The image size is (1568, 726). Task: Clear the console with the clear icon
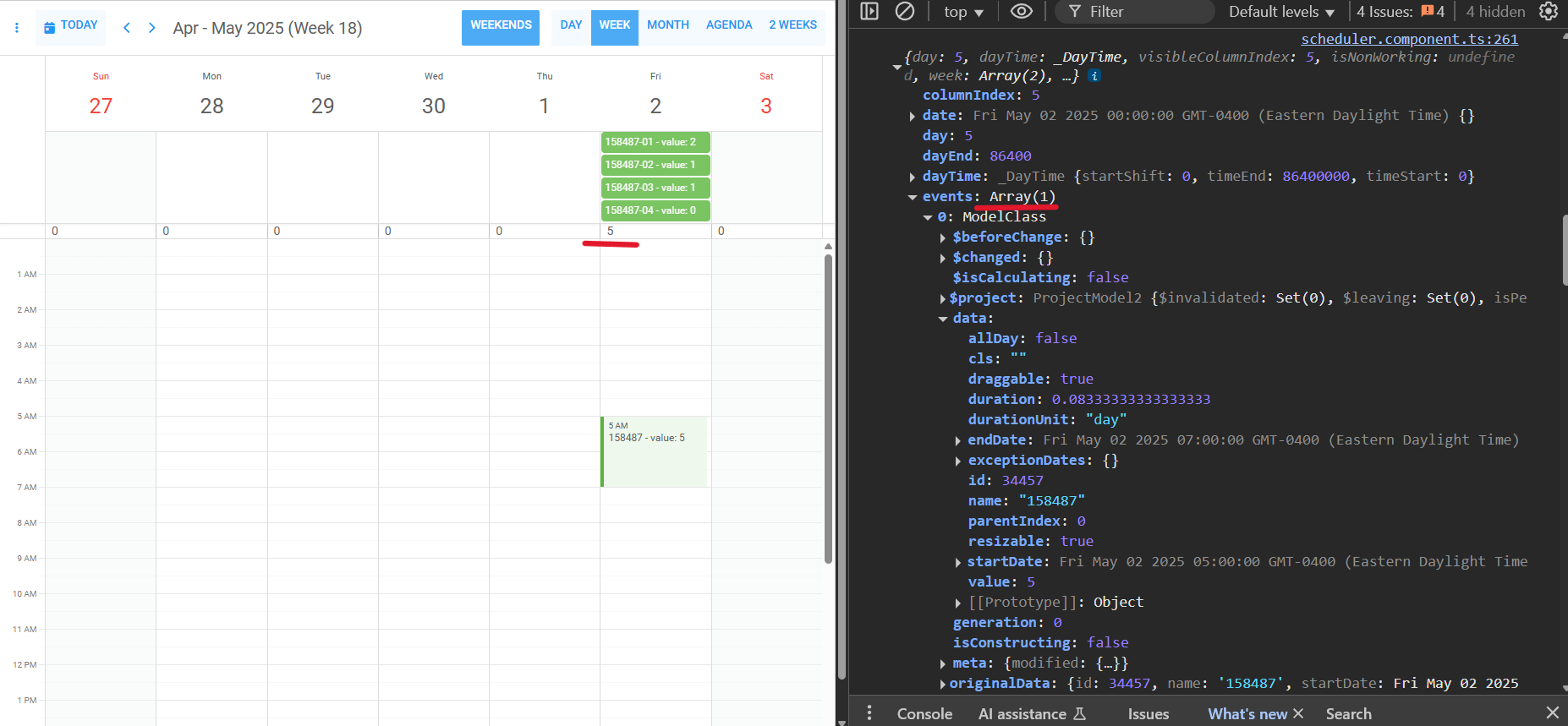(905, 11)
